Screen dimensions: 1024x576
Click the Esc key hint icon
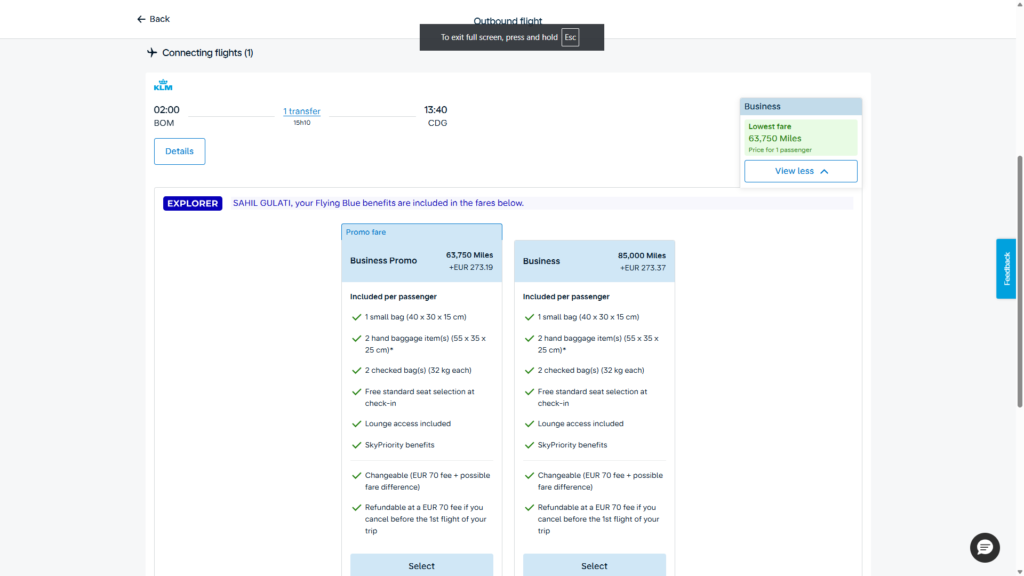click(570, 37)
